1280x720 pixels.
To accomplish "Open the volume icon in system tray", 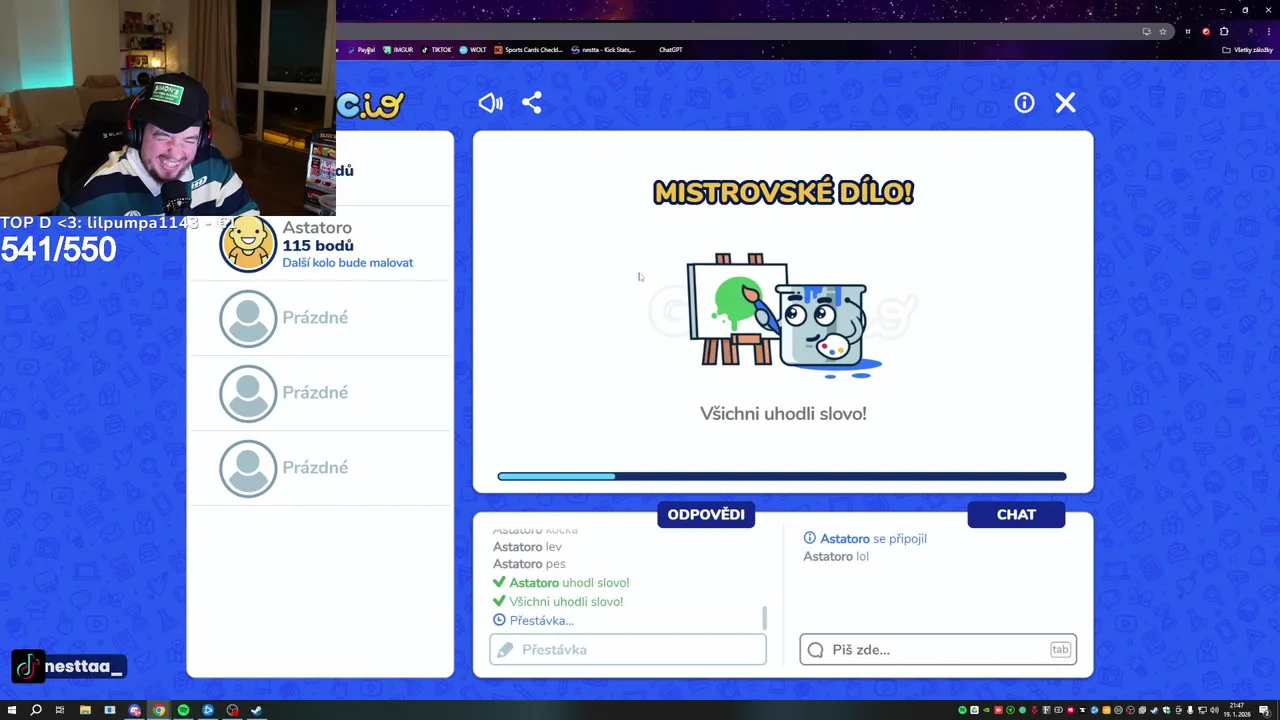I will pos(1214,710).
